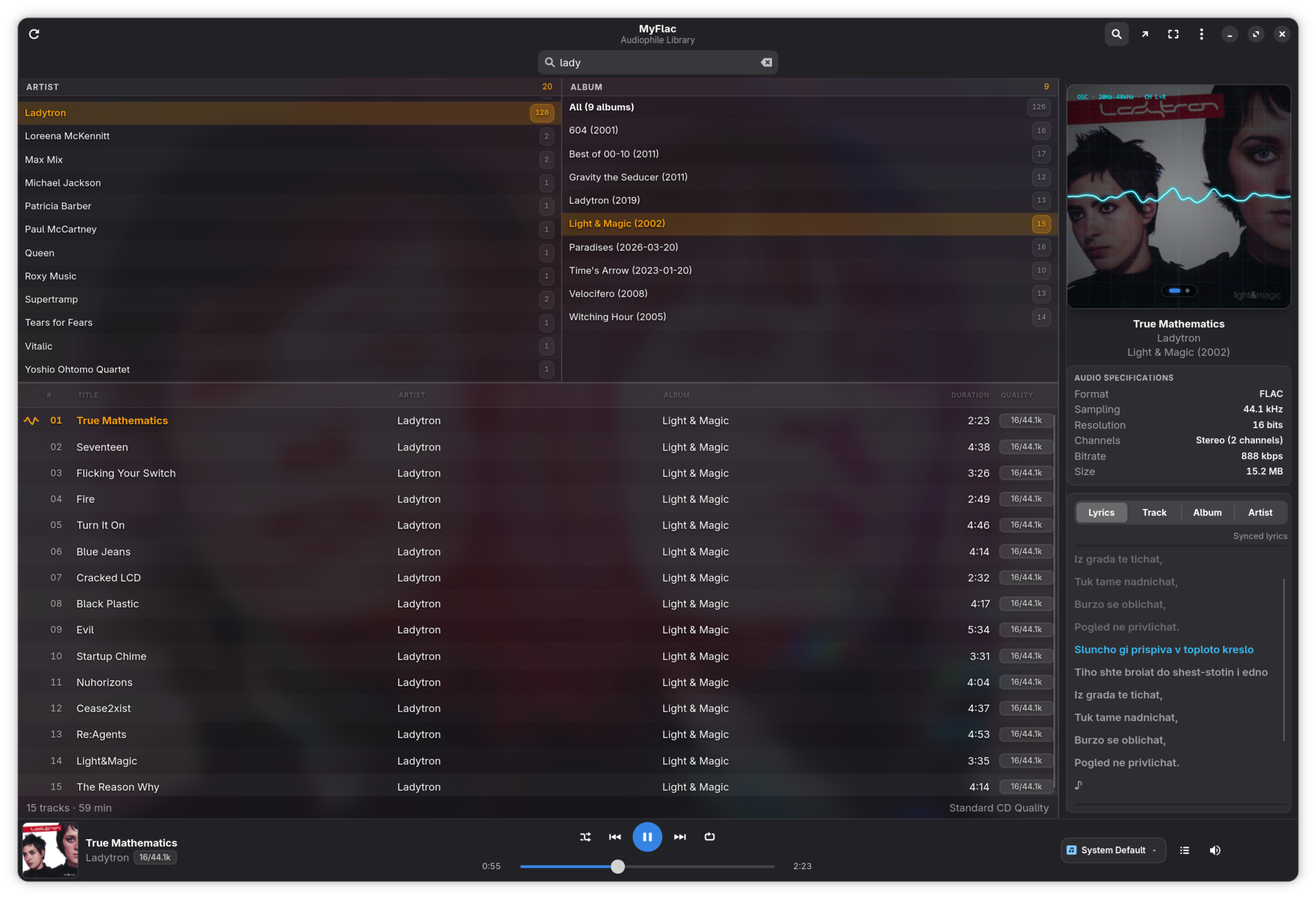Skip to the next track
The image size is (1316, 899).
tap(680, 837)
